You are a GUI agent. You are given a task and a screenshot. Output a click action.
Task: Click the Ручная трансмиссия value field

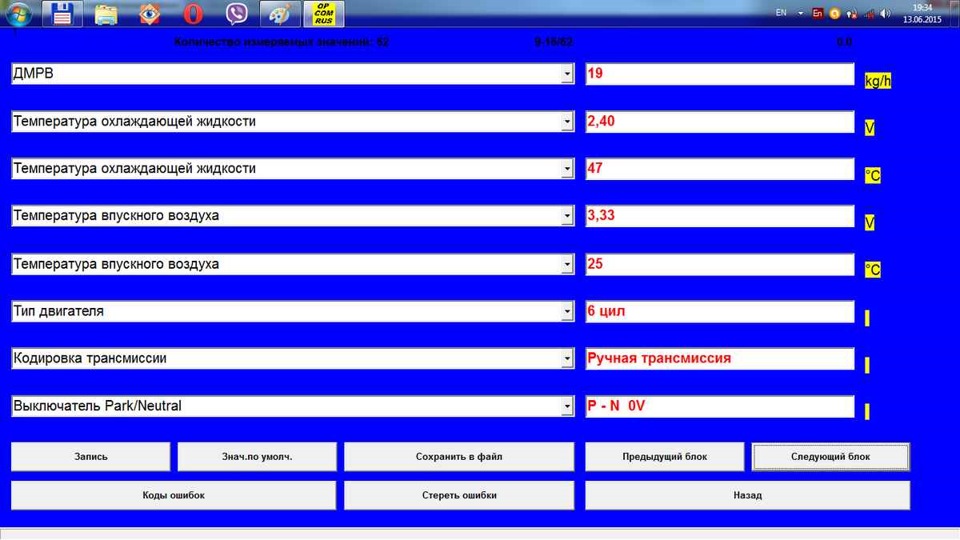[x=719, y=358]
